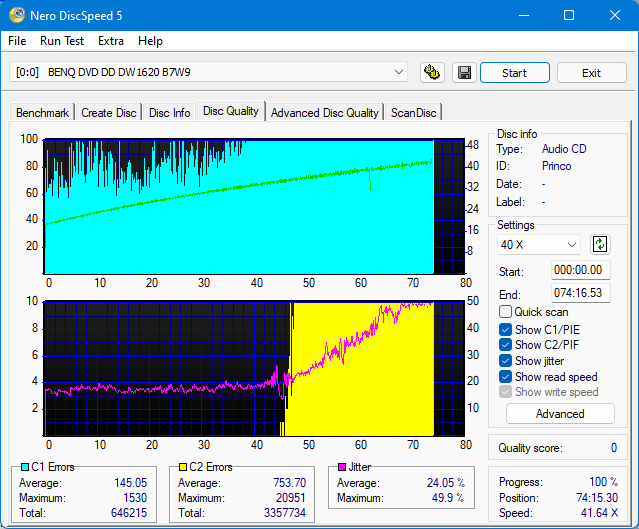Switch to the ScanDisc tab

click(x=413, y=113)
